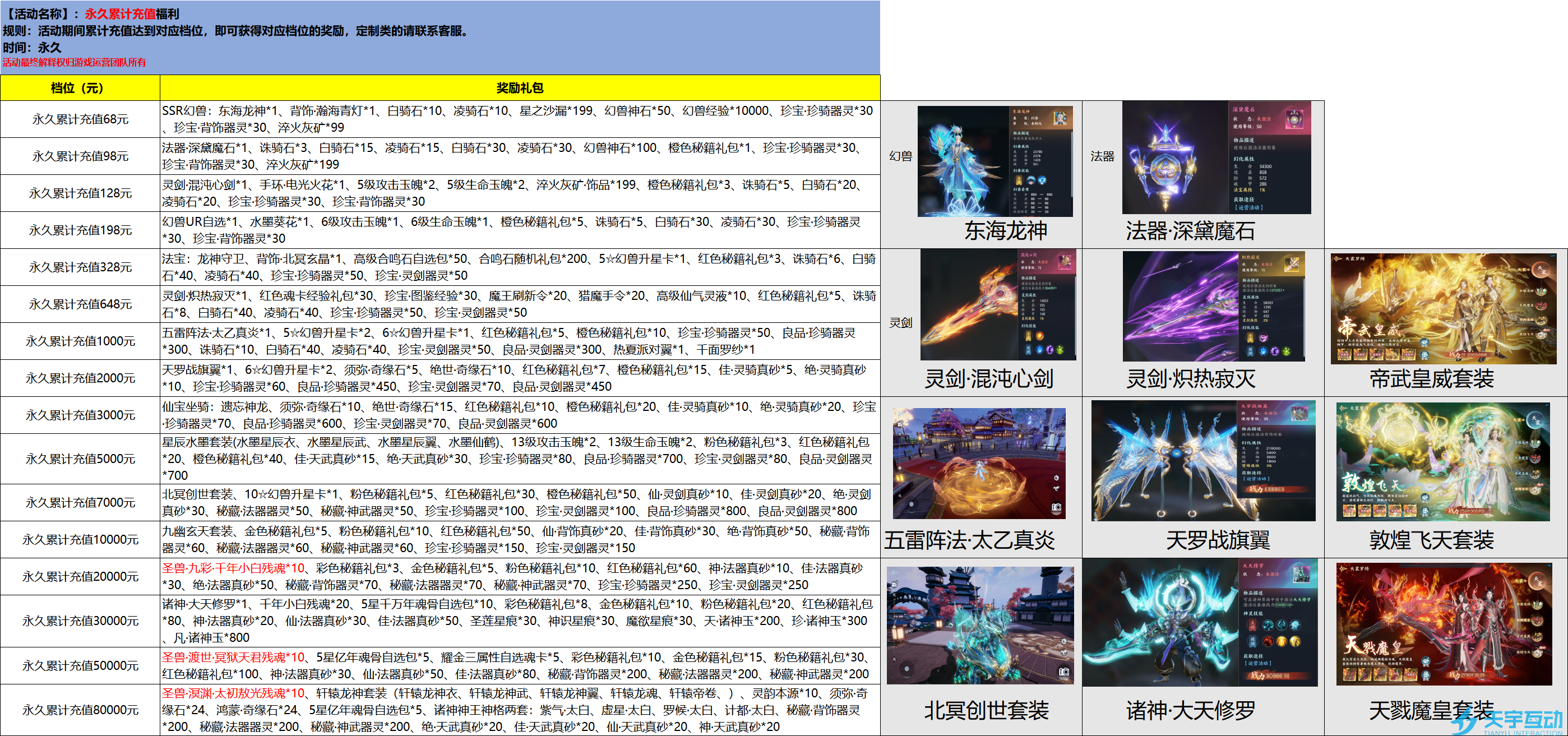
Task: Click the 北冥创世套装 caption text
Action: [986, 710]
